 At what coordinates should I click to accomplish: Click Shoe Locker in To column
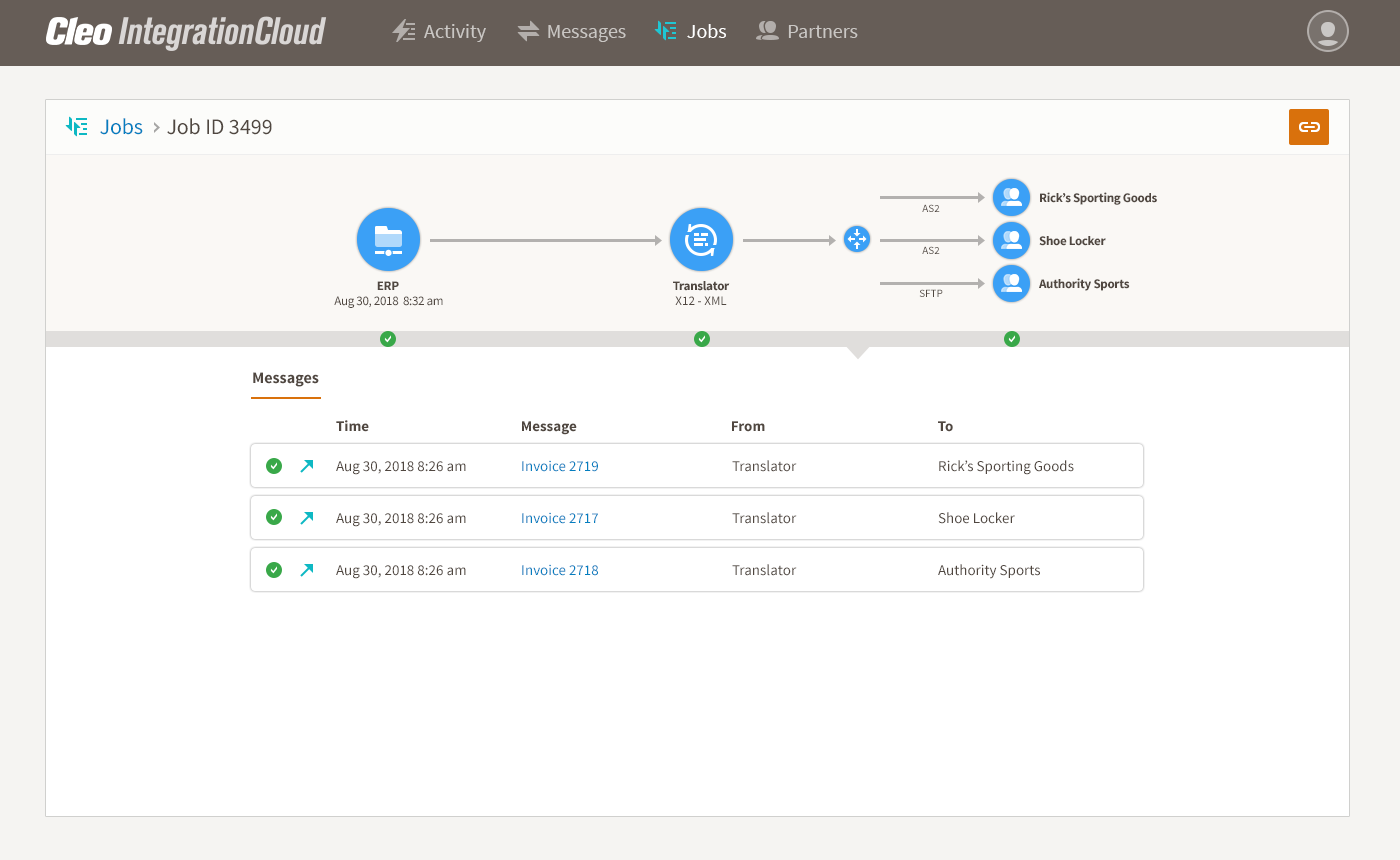[976, 518]
